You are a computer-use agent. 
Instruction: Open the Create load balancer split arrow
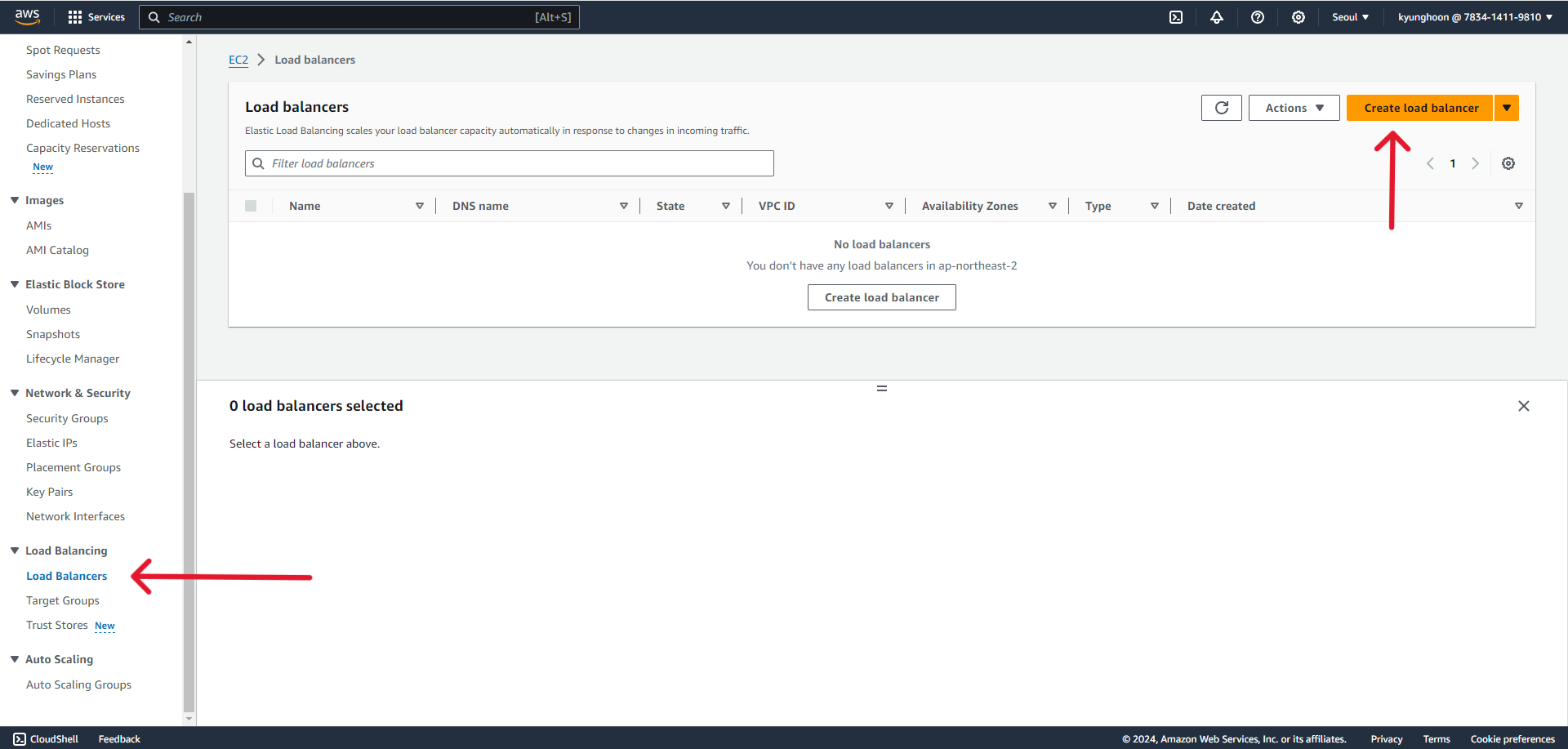click(1507, 108)
